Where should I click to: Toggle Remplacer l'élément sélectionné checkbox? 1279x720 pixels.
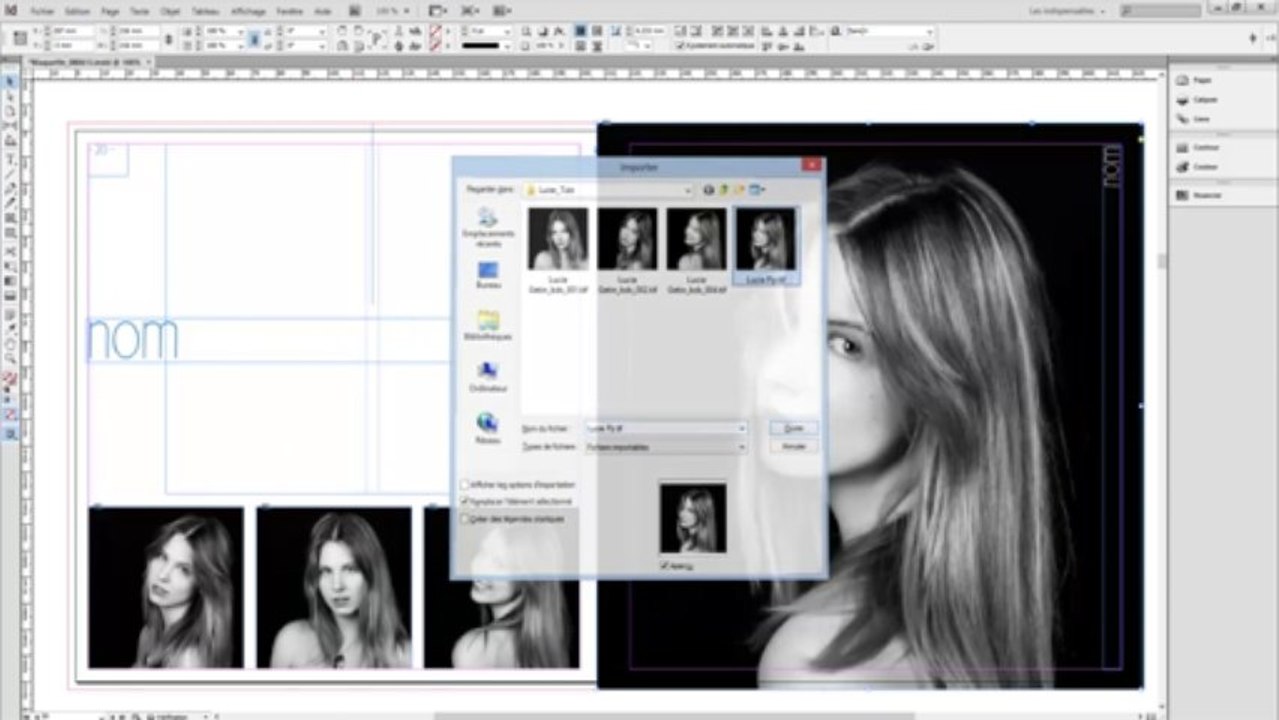tap(465, 501)
